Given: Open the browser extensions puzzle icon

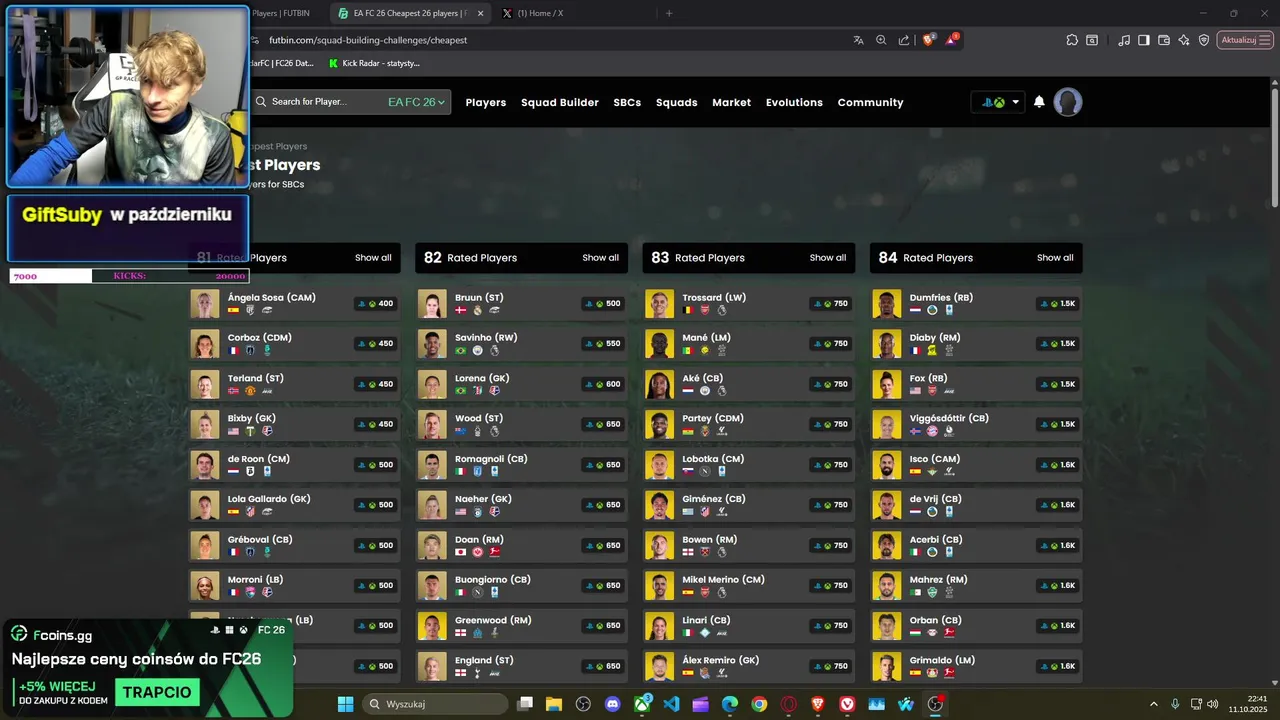Looking at the screenshot, I should click(x=1072, y=40).
